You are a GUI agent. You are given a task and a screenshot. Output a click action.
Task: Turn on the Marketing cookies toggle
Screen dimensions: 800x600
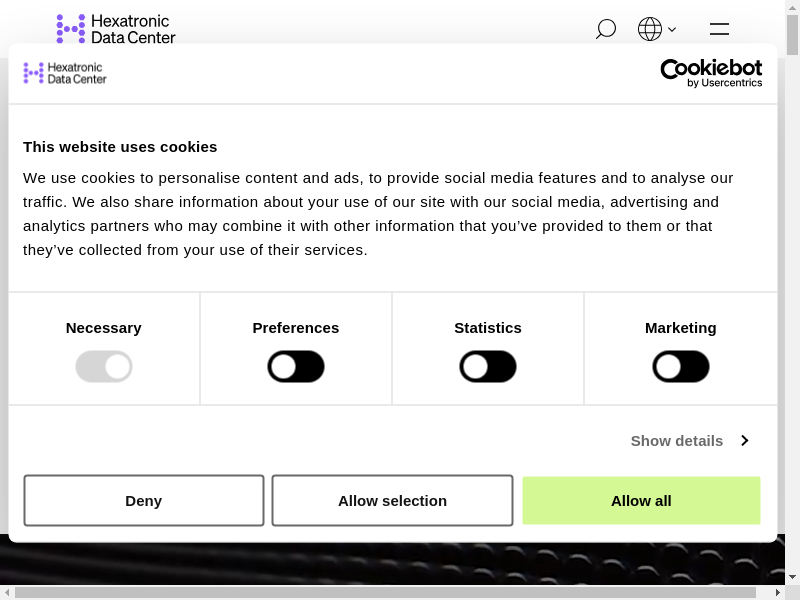click(x=681, y=367)
